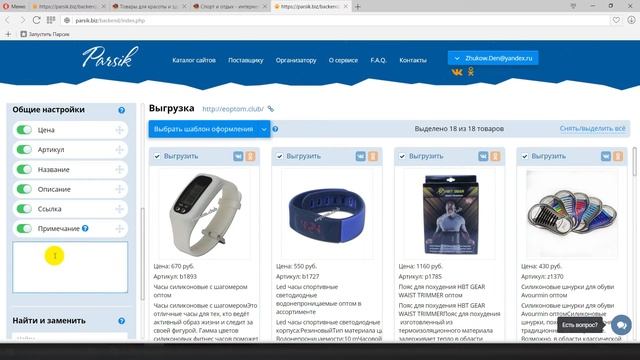Click VK export icon on pedometer watch card
The width and height of the screenshot is (640, 360).
(x=238, y=156)
